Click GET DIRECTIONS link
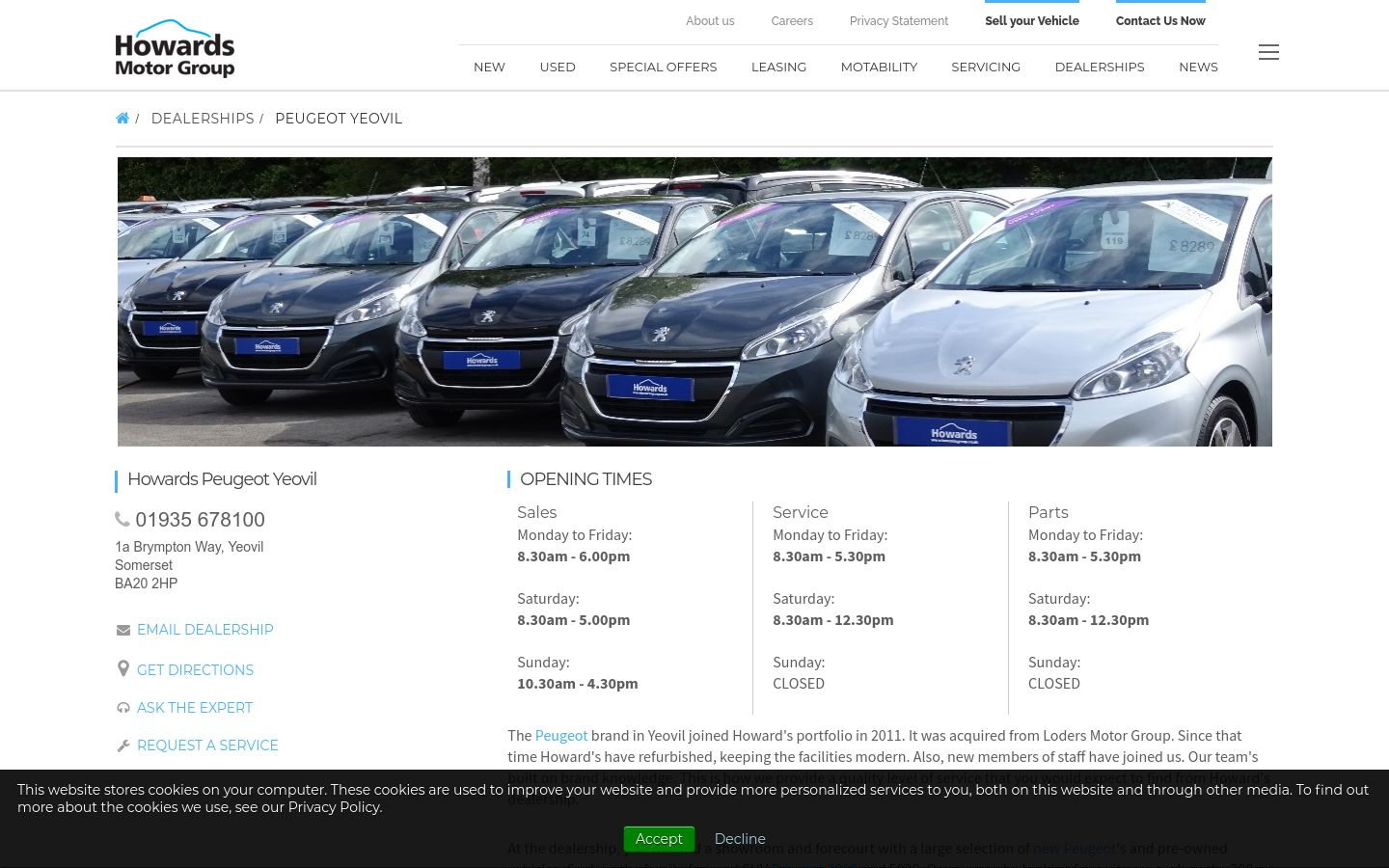This screenshot has width=1389, height=868. [x=195, y=670]
